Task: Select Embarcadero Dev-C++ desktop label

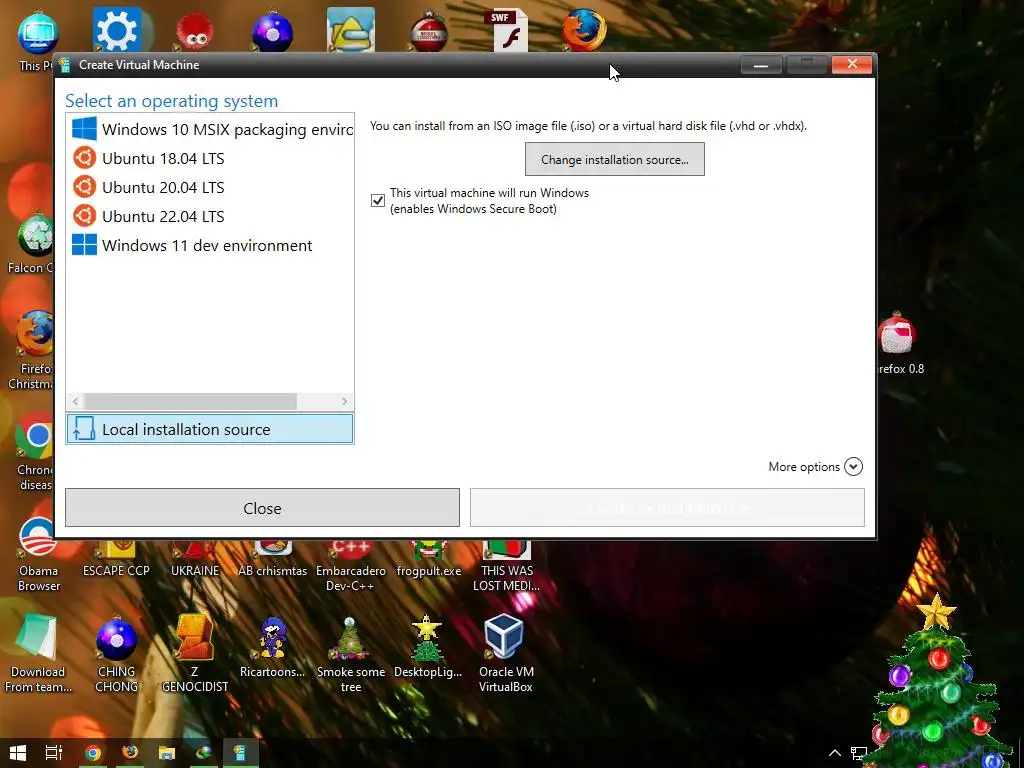Action: pyautogui.click(x=351, y=578)
